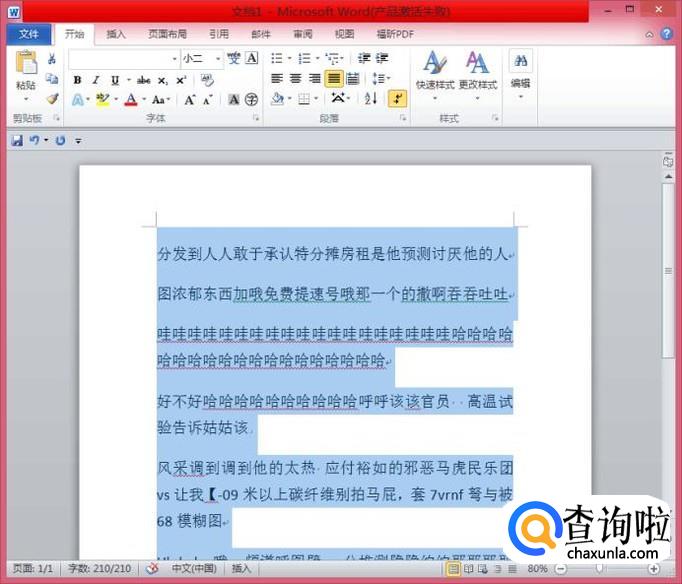682x584 pixels.
Task: Expand numbering list dropdown arrow
Action: pyautogui.click(x=317, y=58)
